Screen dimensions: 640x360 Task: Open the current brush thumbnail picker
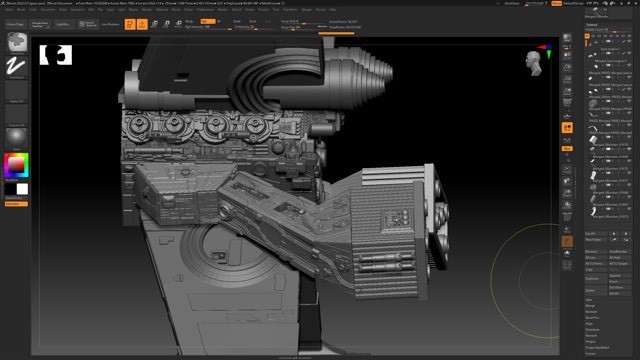tap(17, 42)
